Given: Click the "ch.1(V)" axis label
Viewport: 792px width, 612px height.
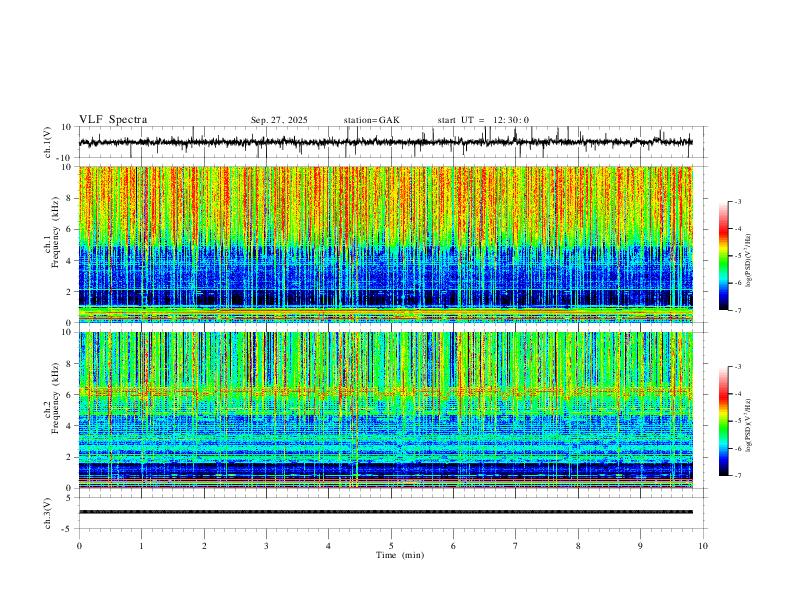Looking at the screenshot, I should tap(48, 142).
